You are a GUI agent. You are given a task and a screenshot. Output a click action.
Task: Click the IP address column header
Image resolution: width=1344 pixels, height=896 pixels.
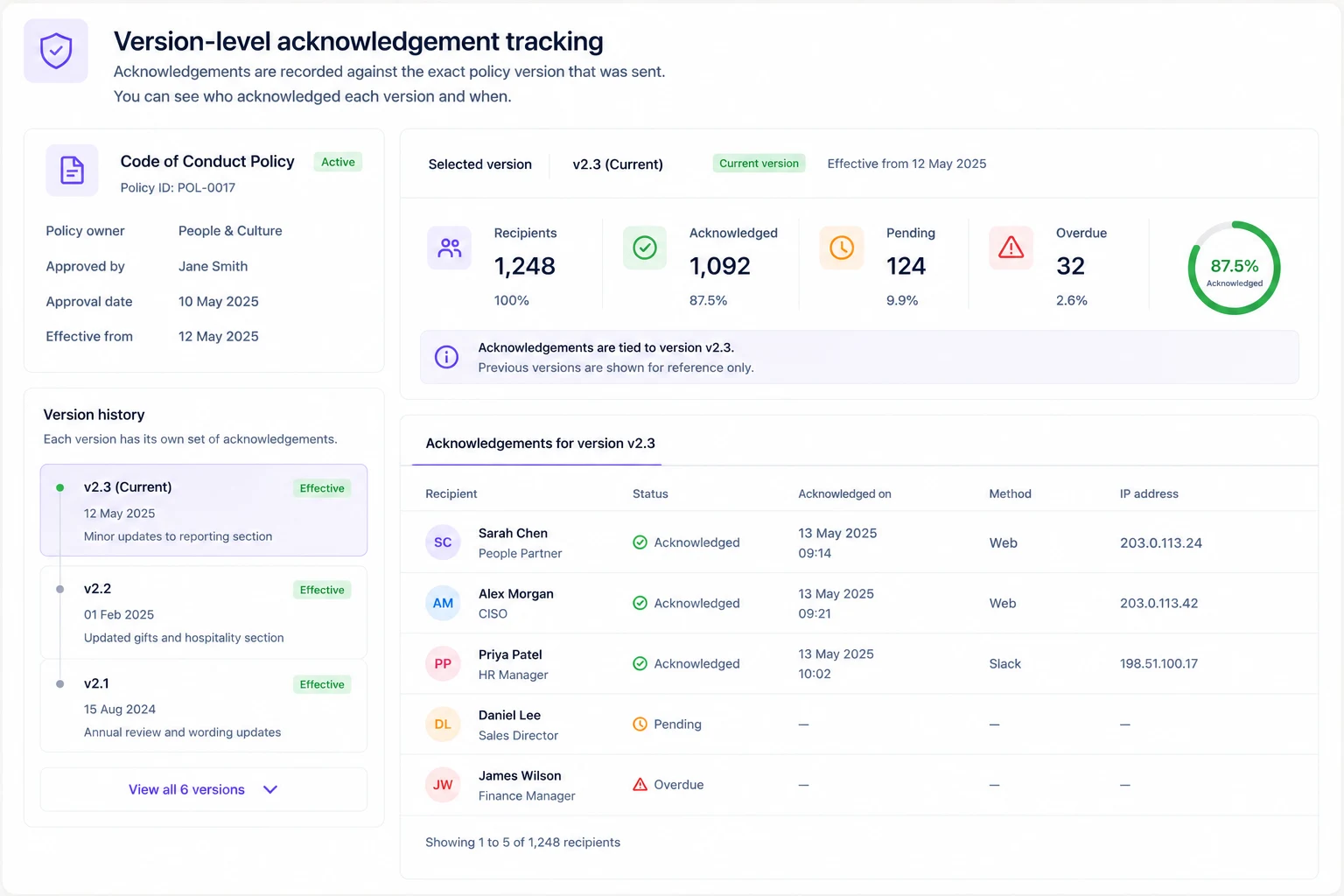(x=1149, y=494)
